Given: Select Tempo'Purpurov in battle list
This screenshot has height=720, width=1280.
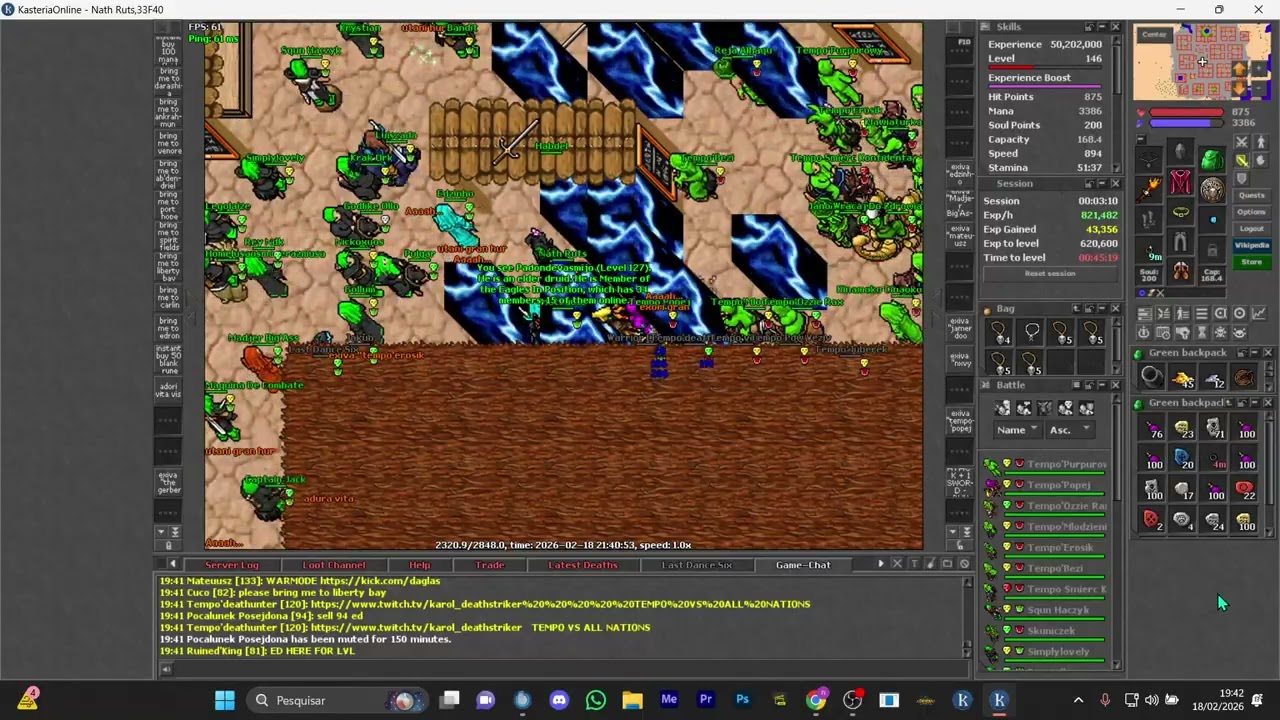Looking at the screenshot, I should [1046, 466].
